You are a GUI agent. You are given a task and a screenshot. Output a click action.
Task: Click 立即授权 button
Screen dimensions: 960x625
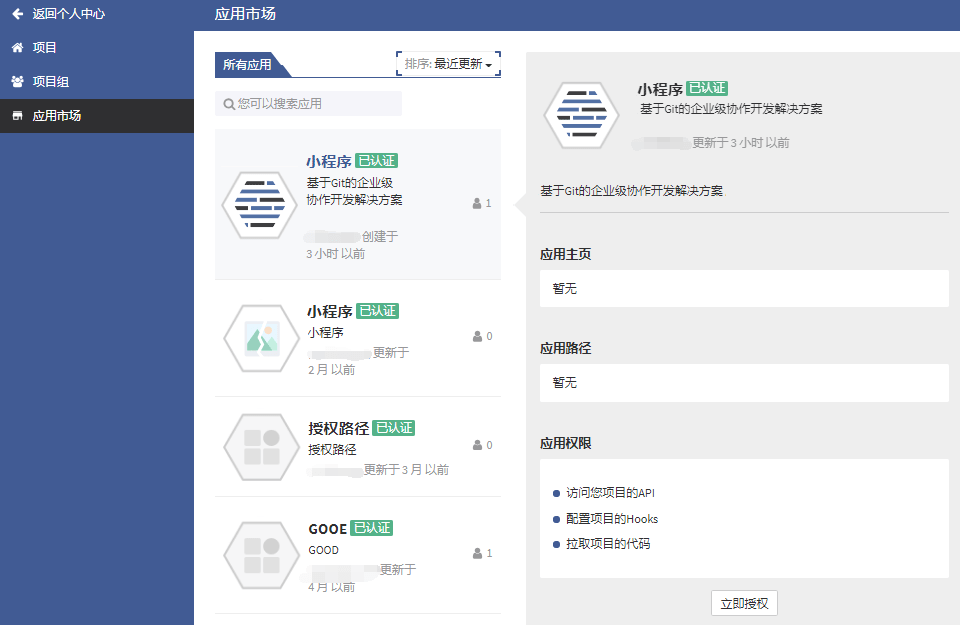pyautogui.click(x=744, y=603)
